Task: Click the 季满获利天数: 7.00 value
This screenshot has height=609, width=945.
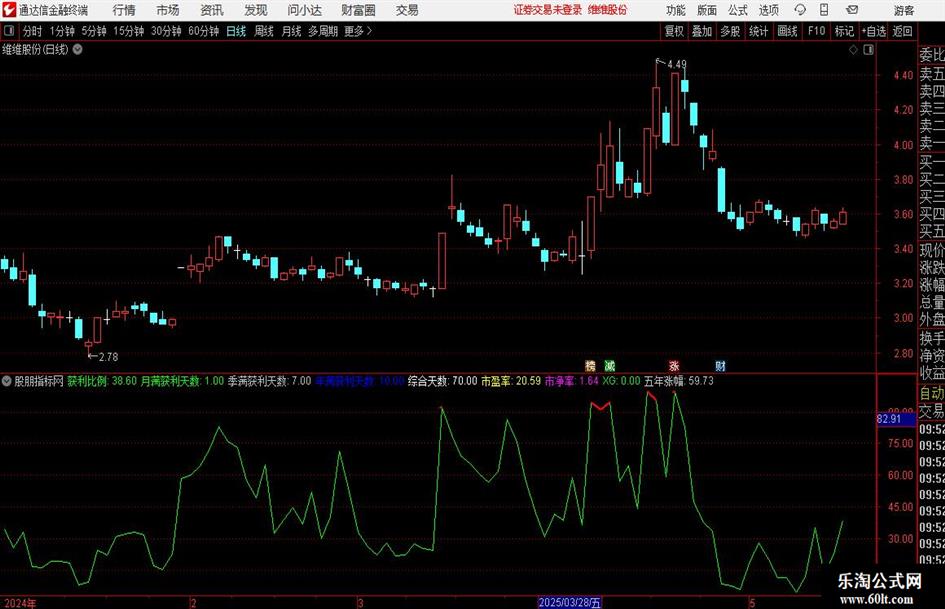Action: [269, 381]
